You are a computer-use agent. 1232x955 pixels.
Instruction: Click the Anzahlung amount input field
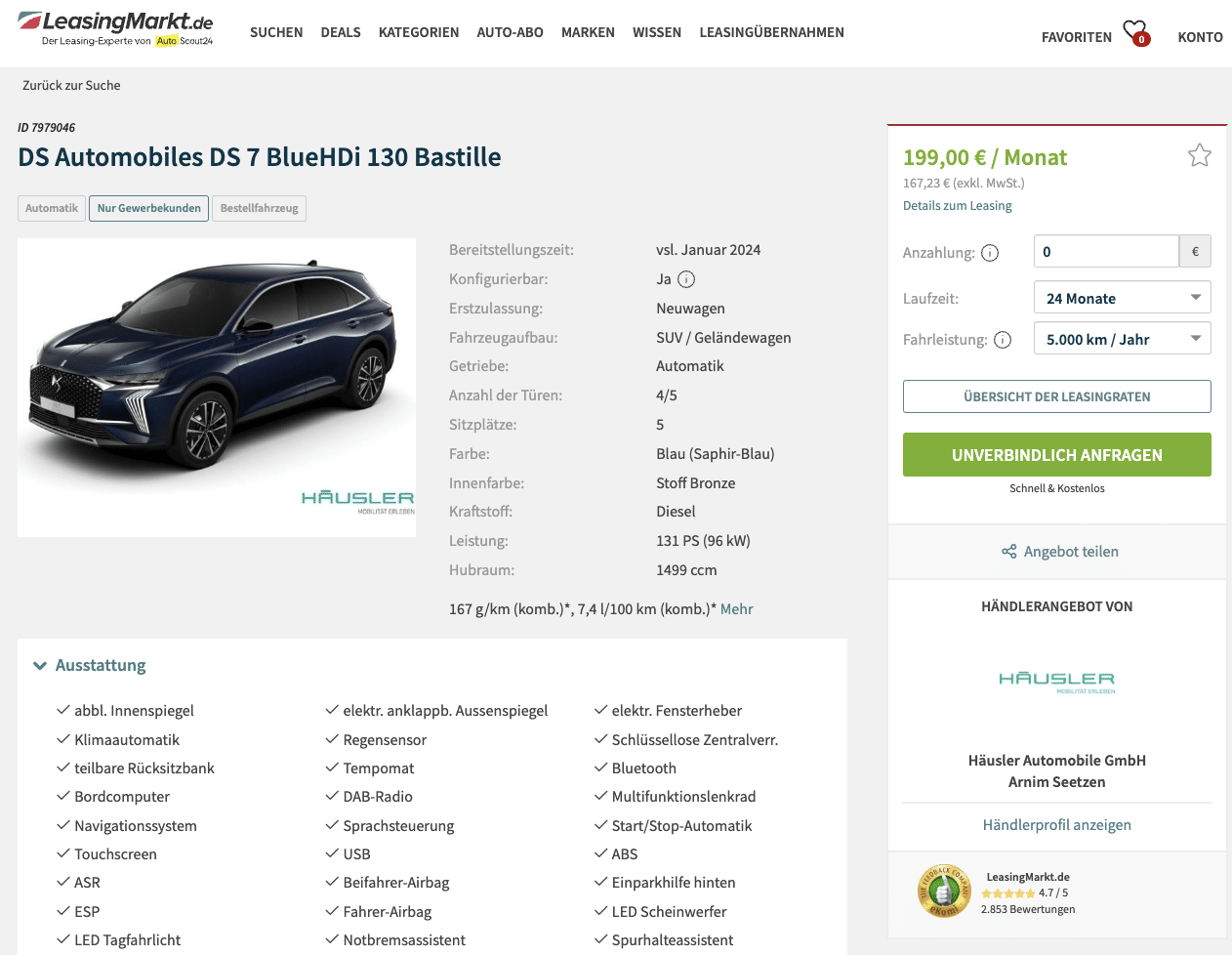[x=1106, y=251]
